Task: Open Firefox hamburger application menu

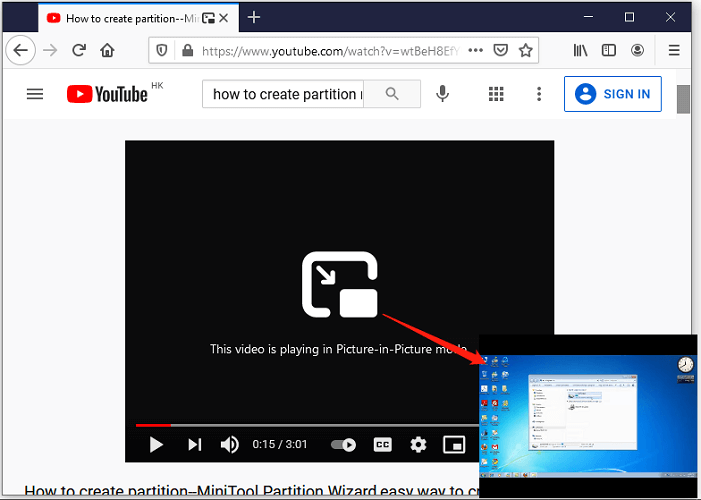Action: (x=674, y=50)
